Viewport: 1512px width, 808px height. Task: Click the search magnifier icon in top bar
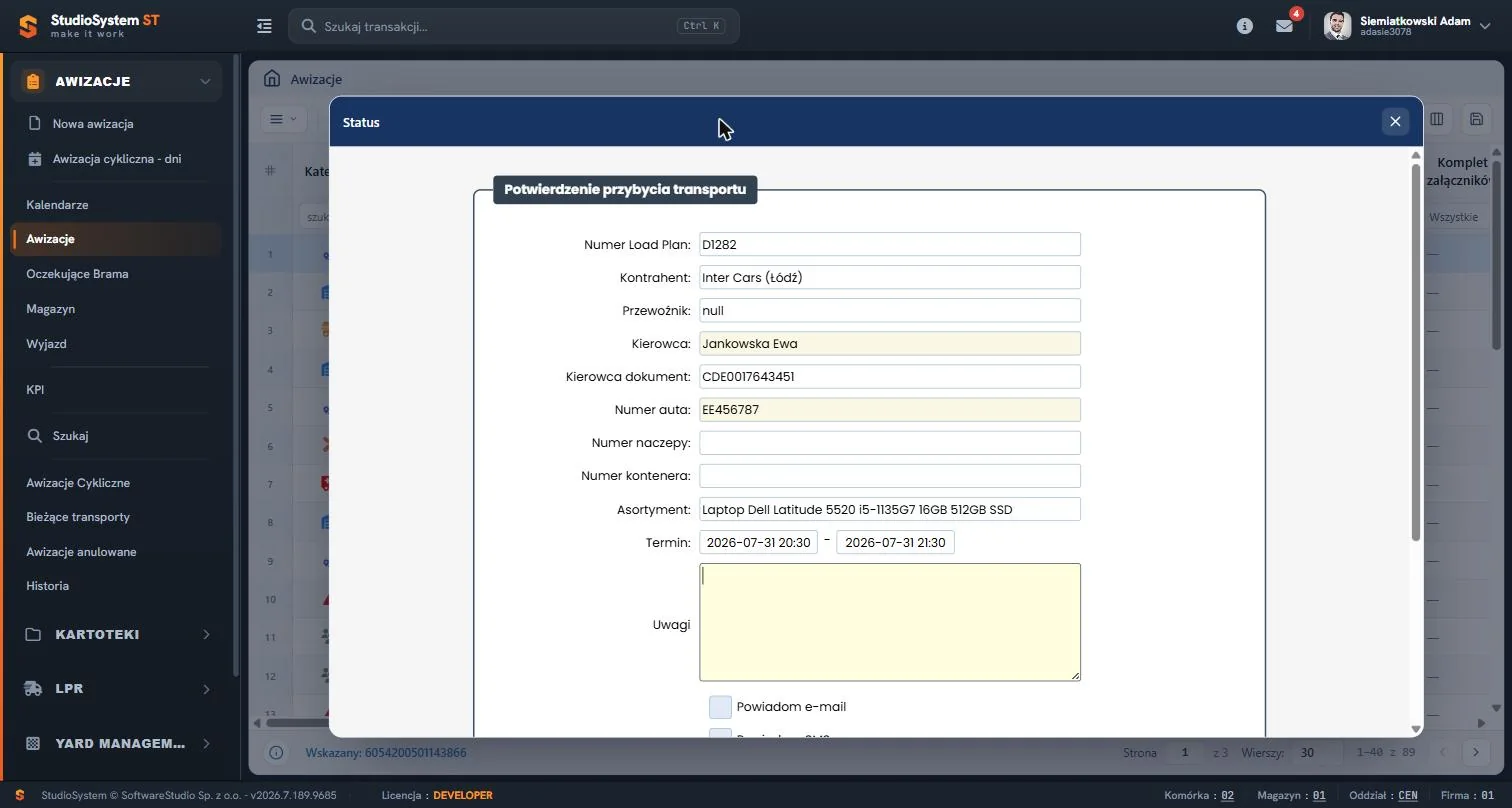point(309,26)
